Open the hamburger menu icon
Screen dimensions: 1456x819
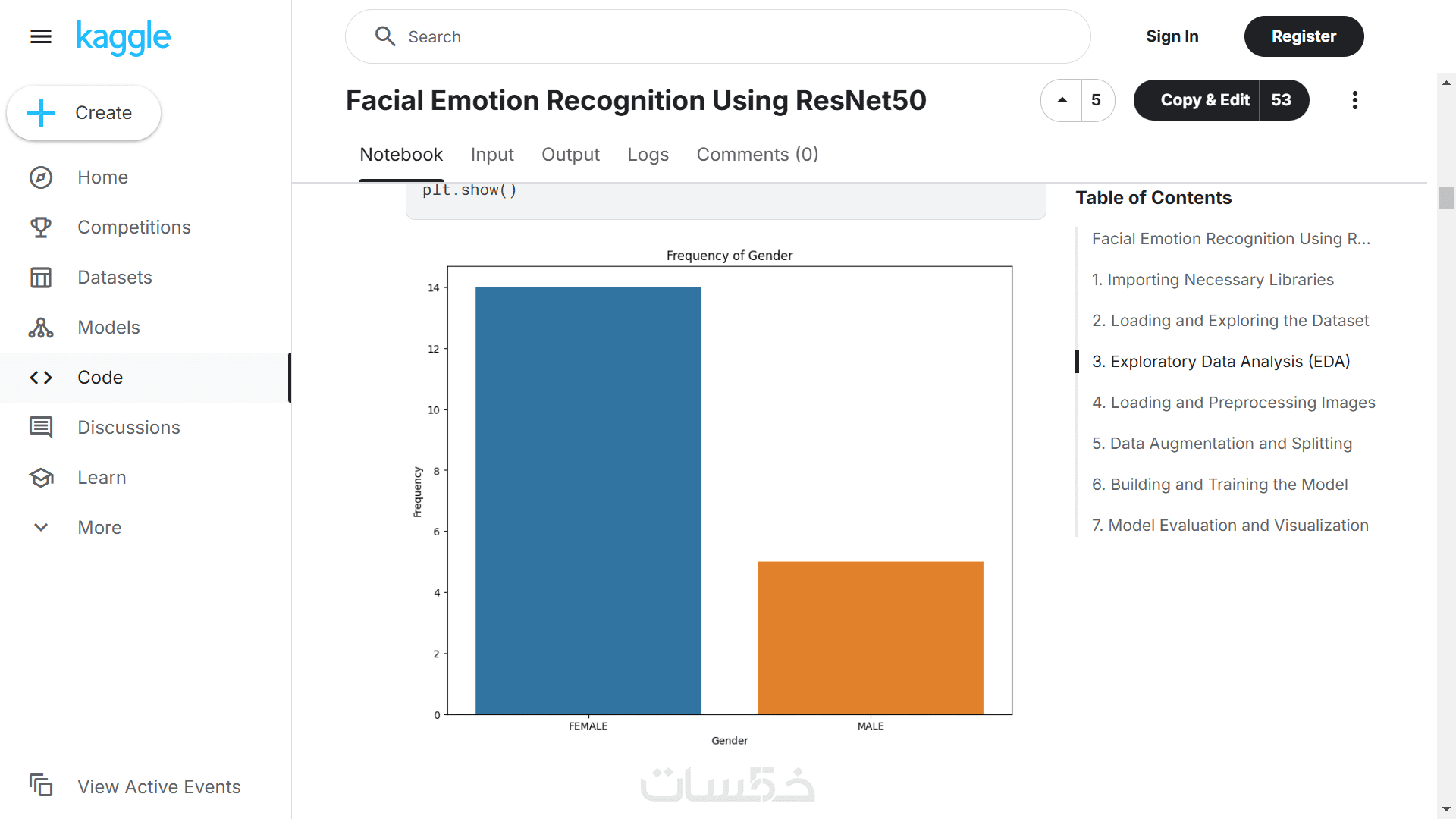click(x=41, y=36)
